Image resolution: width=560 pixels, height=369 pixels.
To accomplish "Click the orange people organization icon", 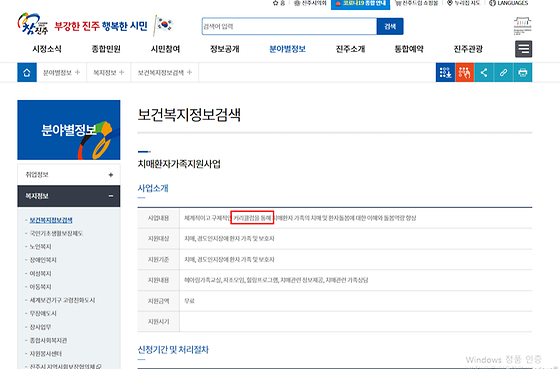I will [x=465, y=73].
